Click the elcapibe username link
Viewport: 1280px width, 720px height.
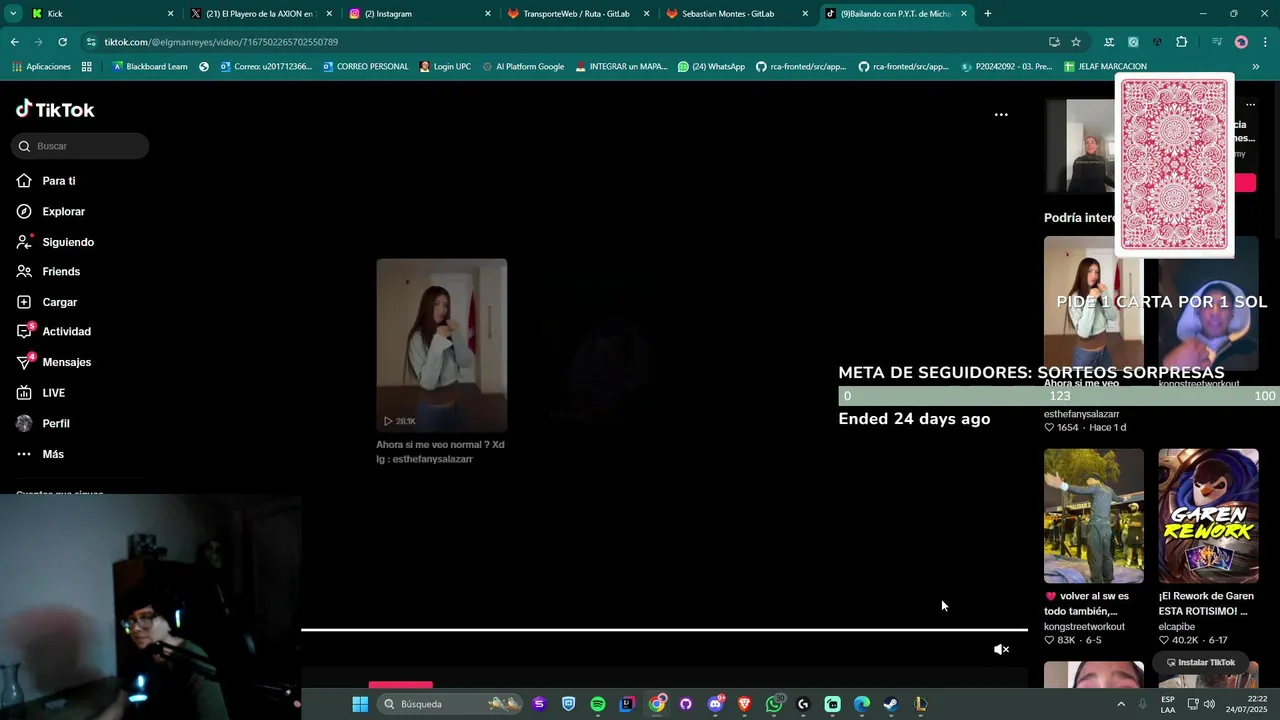pos(1177,627)
